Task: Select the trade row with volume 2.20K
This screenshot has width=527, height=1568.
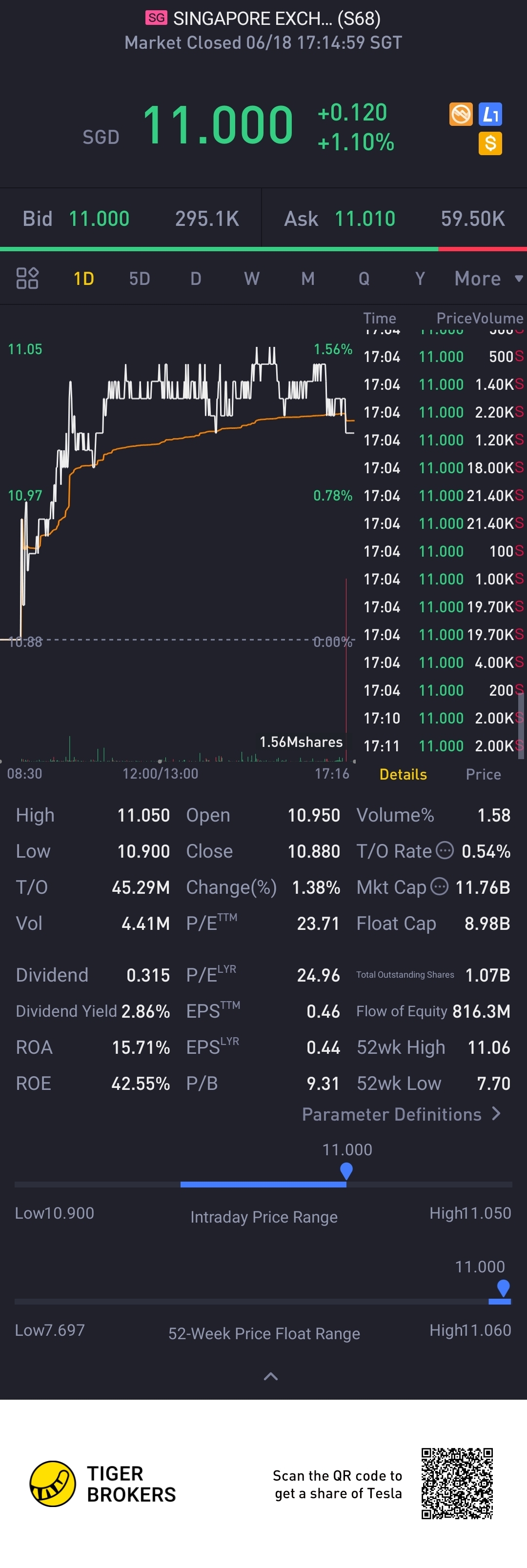Action: (443, 412)
